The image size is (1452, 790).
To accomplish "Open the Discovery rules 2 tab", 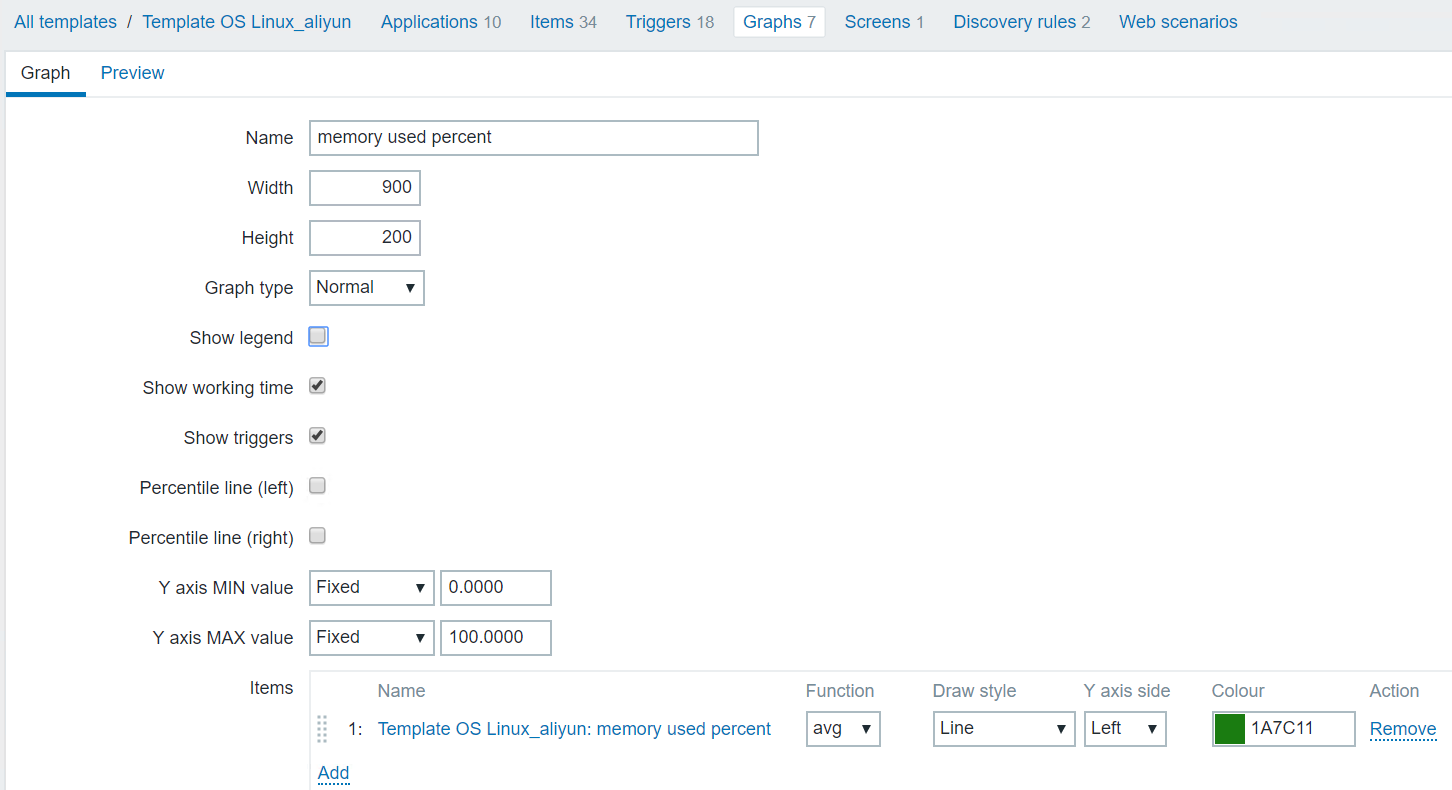I will coord(1022,22).
